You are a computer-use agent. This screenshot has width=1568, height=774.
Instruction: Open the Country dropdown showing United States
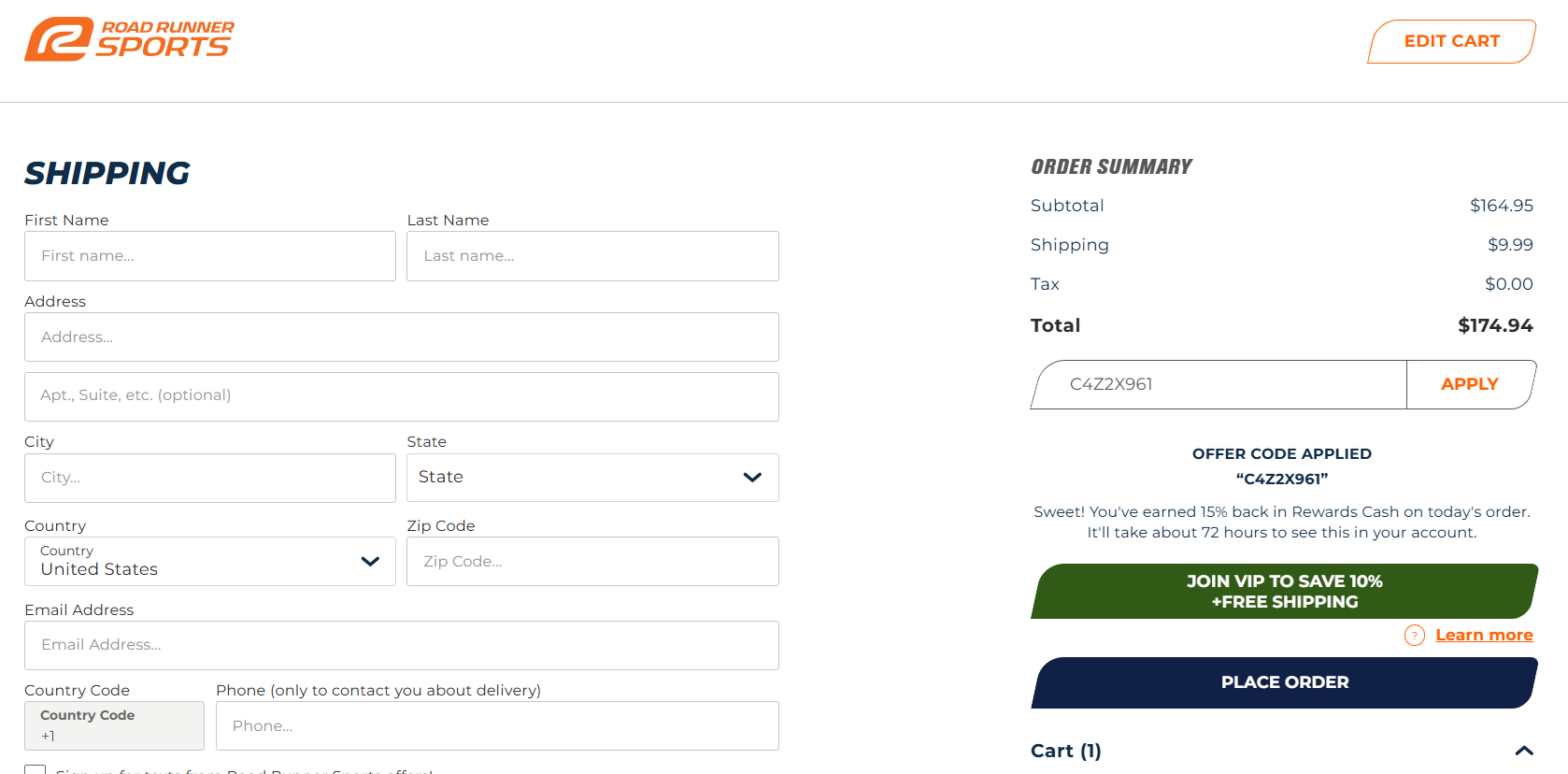pyautogui.click(x=210, y=561)
